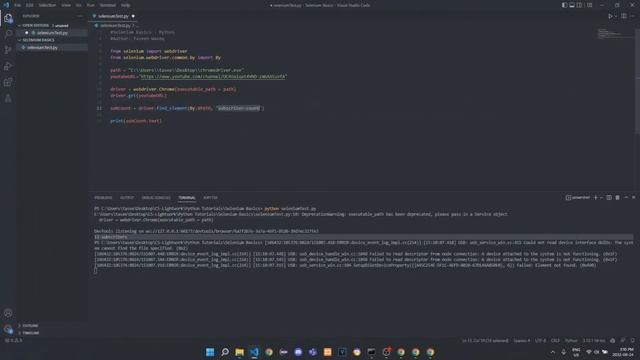The width and height of the screenshot is (640, 360).
Task: Click the powershell terminal label
Action: (x=578, y=198)
